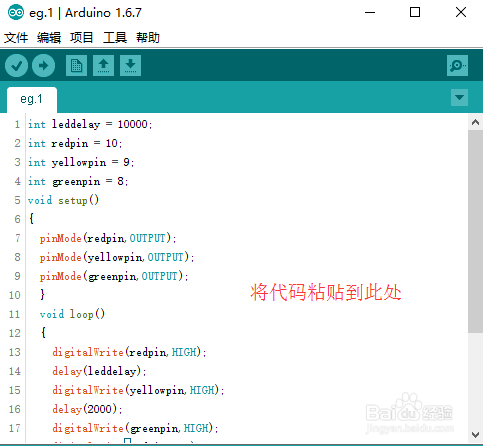Open the Serial Monitor magnifier icon
483x446 pixels.
(x=457, y=66)
